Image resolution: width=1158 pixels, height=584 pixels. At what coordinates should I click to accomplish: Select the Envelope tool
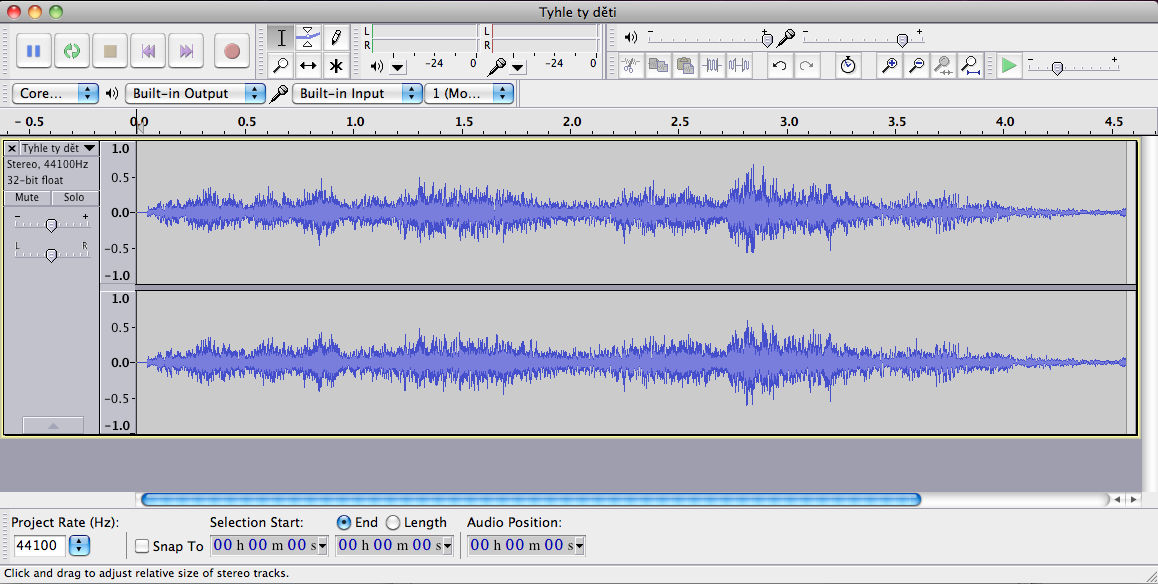click(308, 38)
